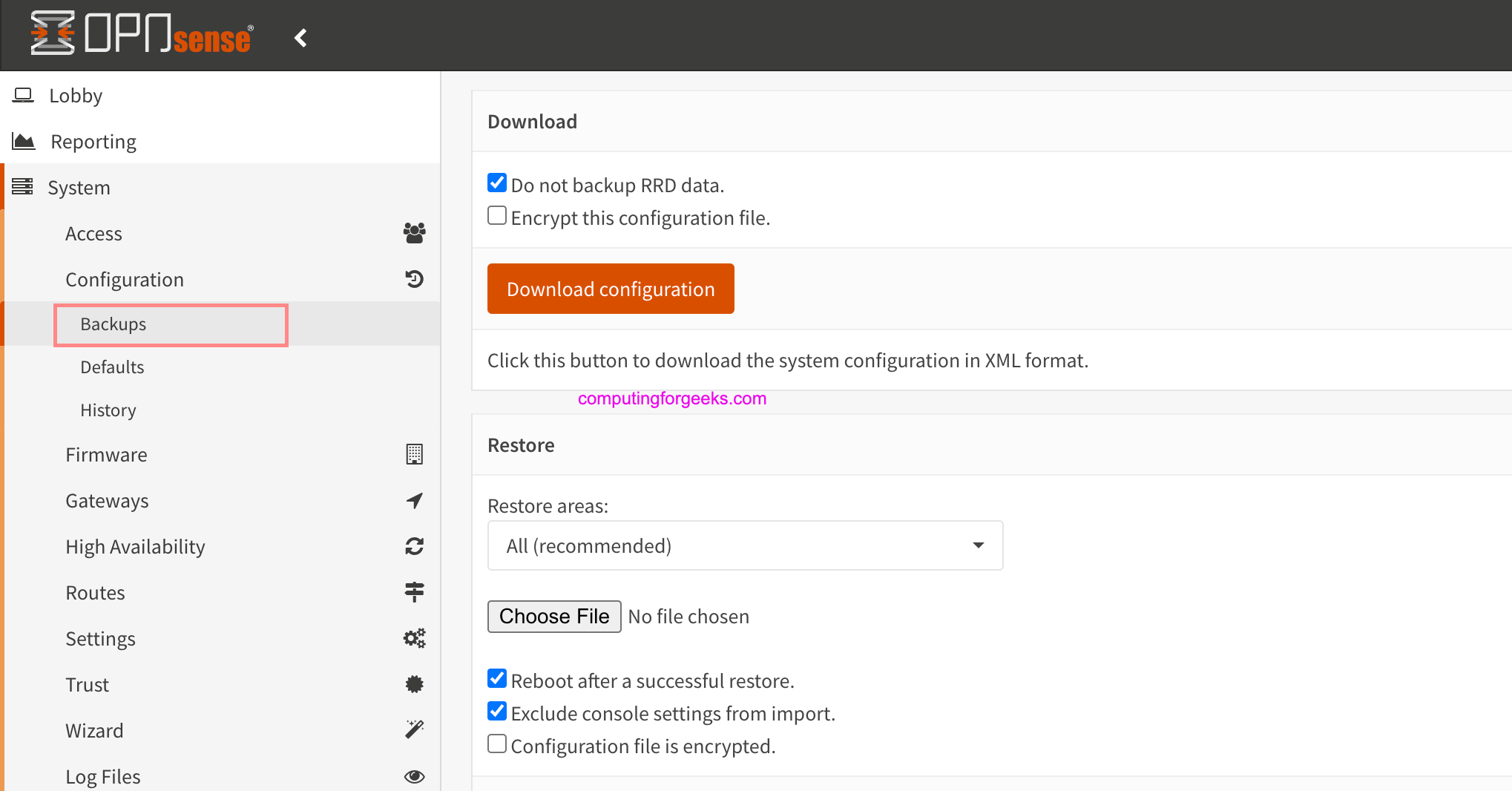1512x791 pixels.
Task: Select the Firmware icon in the sidebar
Action: (414, 454)
